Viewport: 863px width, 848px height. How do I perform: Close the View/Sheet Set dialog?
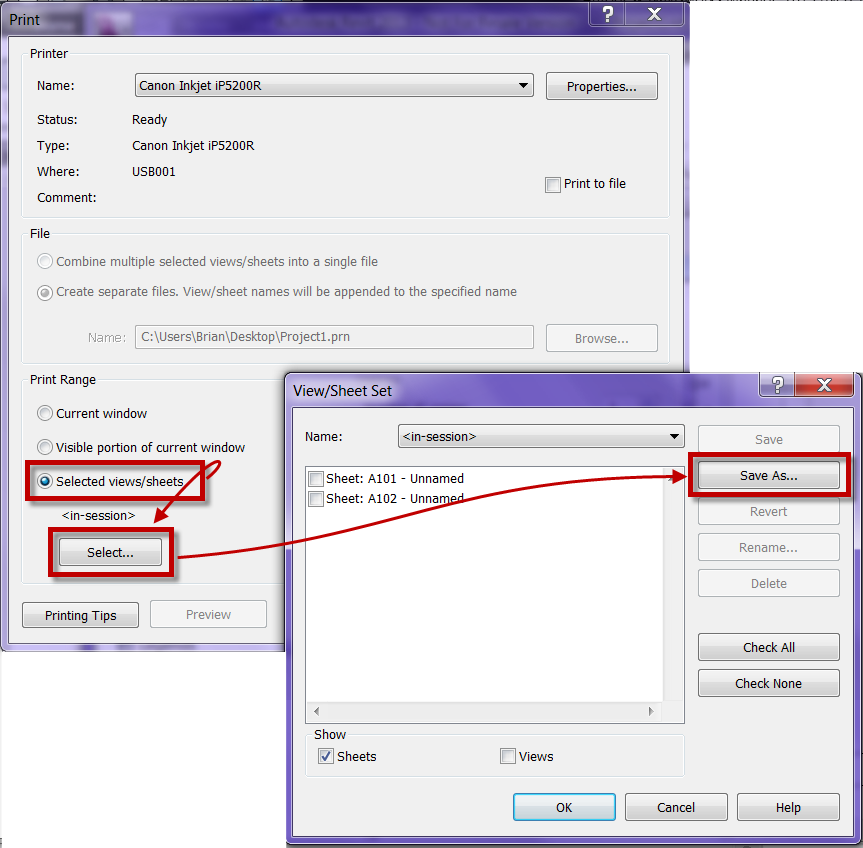point(824,384)
